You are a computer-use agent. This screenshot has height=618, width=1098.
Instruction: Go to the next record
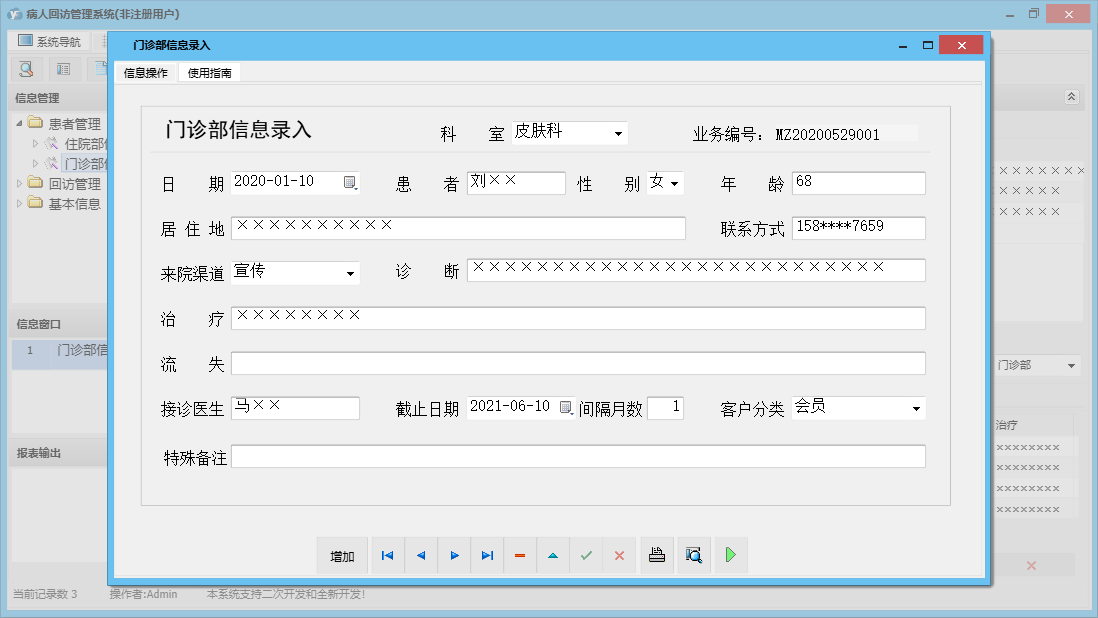coord(453,555)
